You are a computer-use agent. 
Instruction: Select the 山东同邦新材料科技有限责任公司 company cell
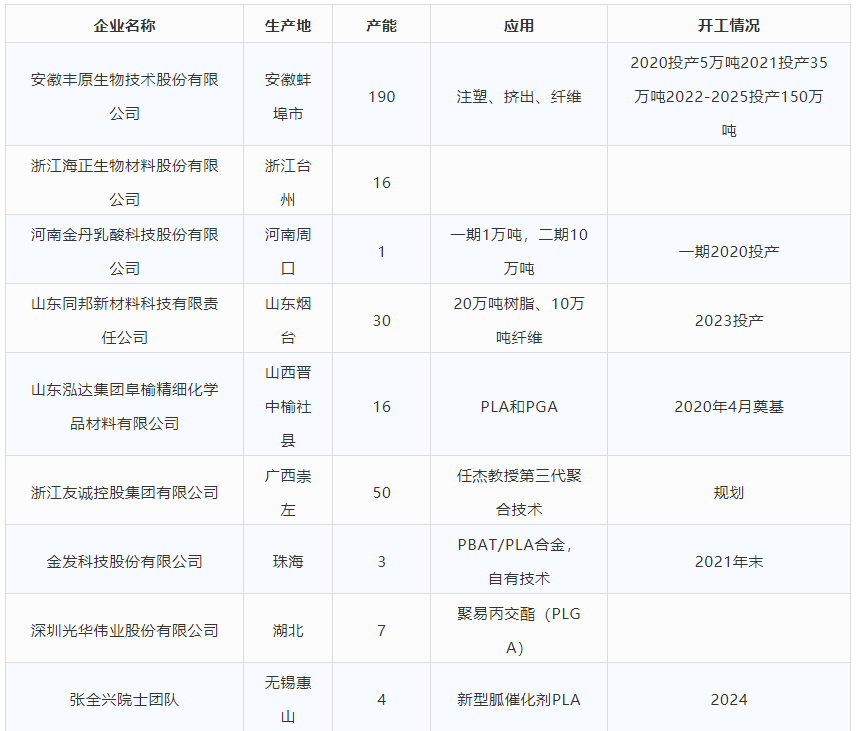125,320
